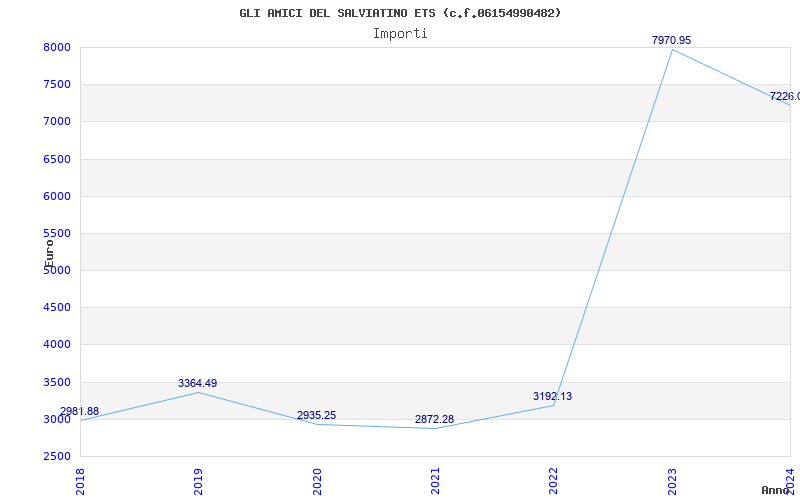Image resolution: width=800 pixels, height=500 pixels.
Task: Click the 3192.13 data label
Action: (x=553, y=396)
